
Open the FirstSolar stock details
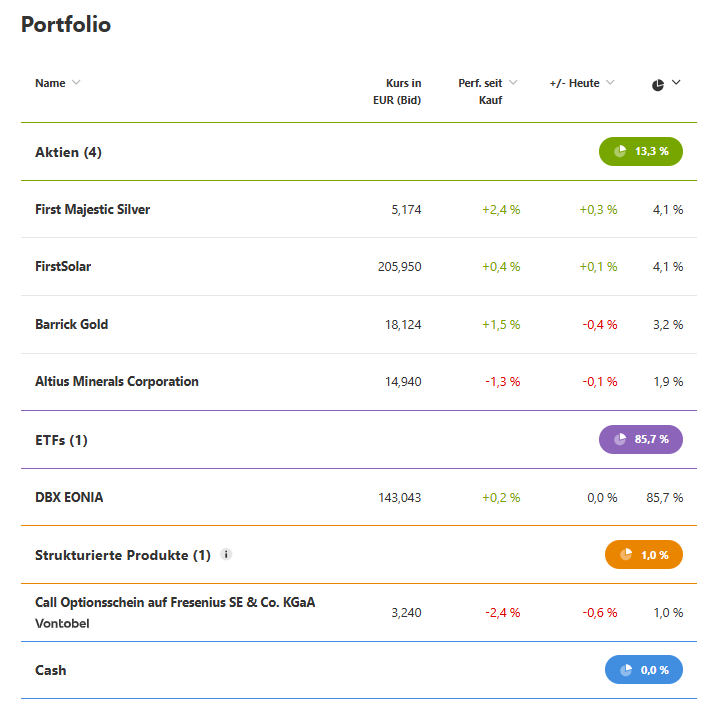click(63, 267)
